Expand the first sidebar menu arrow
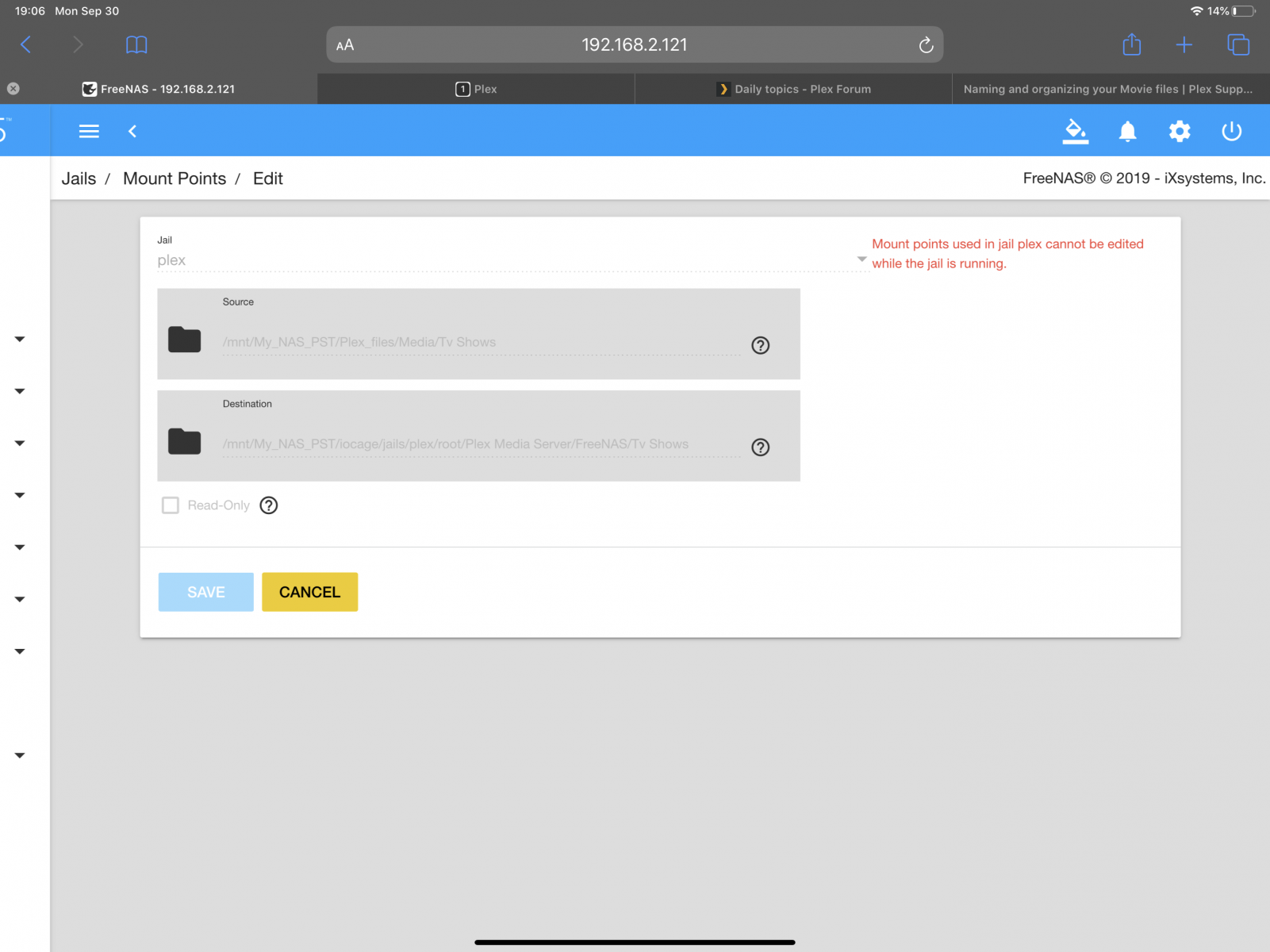The height and width of the screenshot is (952, 1270). (x=20, y=340)
